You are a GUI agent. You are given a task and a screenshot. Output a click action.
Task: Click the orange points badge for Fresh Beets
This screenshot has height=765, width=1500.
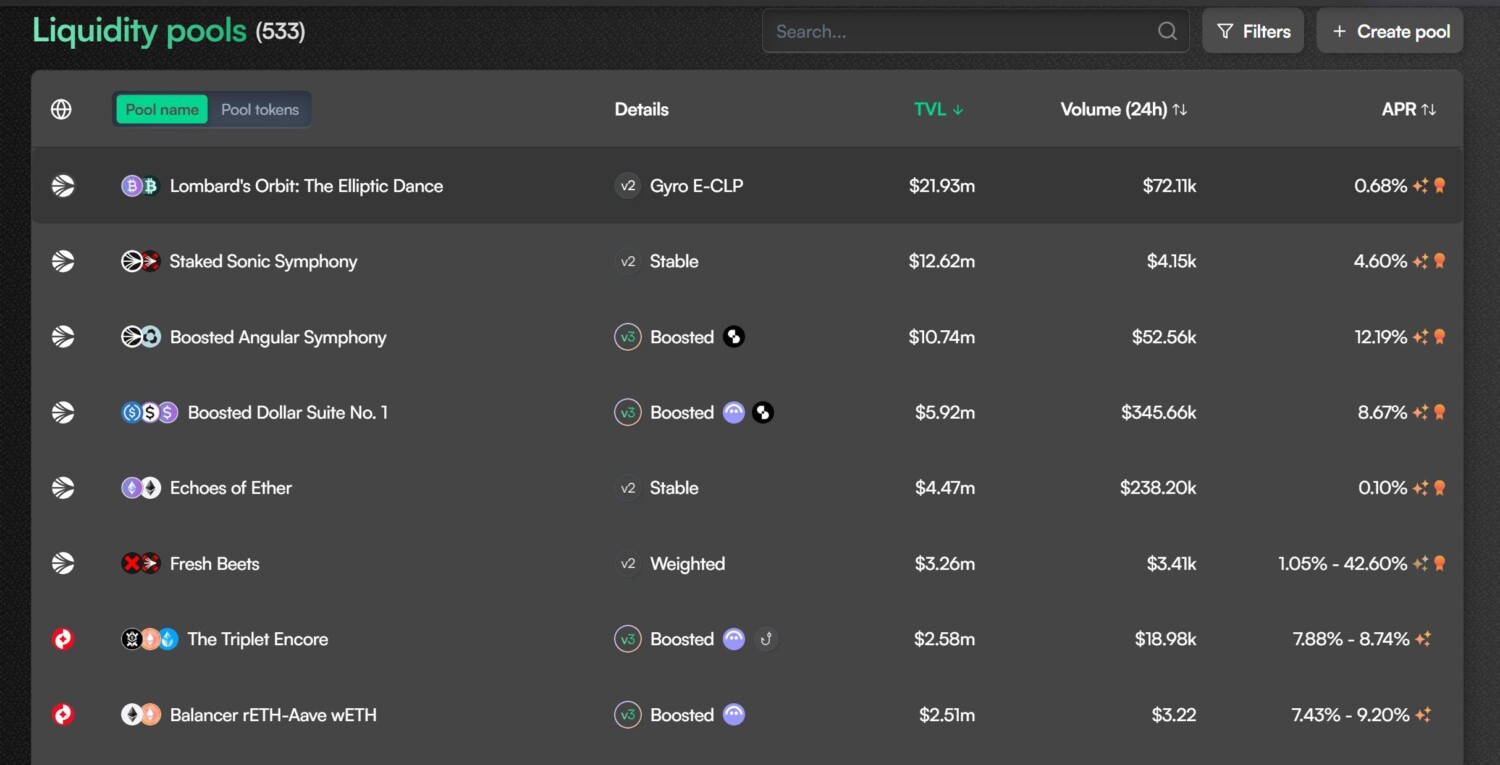tap(1440, 564)
